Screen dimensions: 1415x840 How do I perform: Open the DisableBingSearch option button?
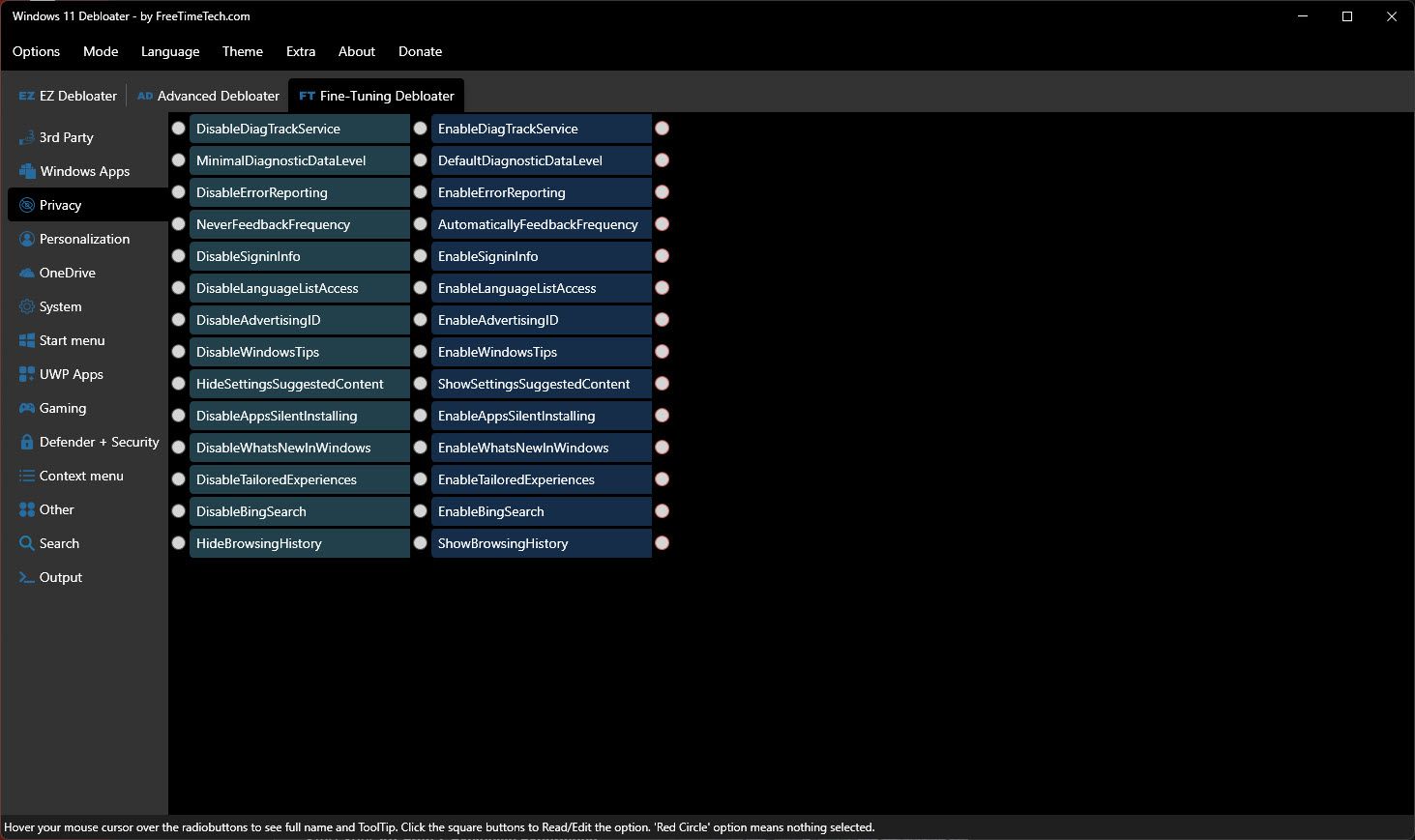click(300, 511)
